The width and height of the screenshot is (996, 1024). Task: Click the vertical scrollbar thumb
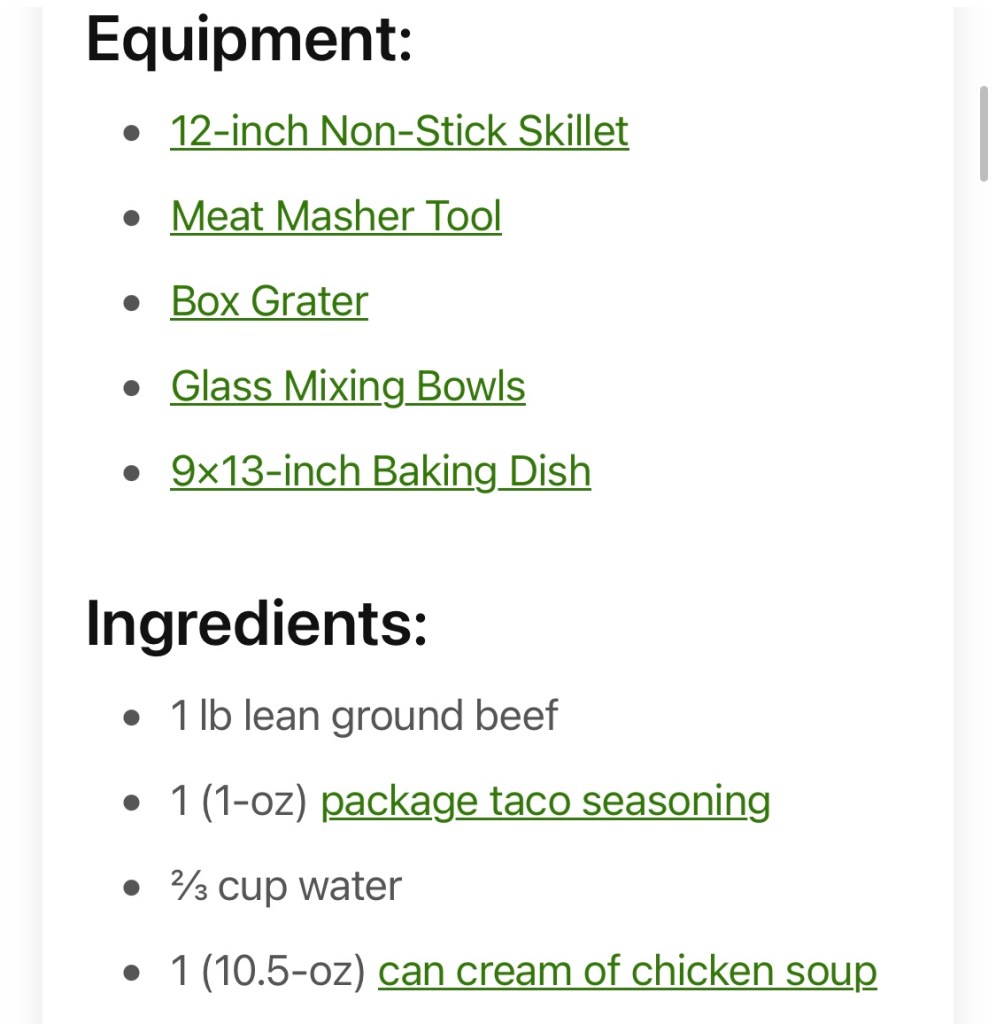(983, 133)
